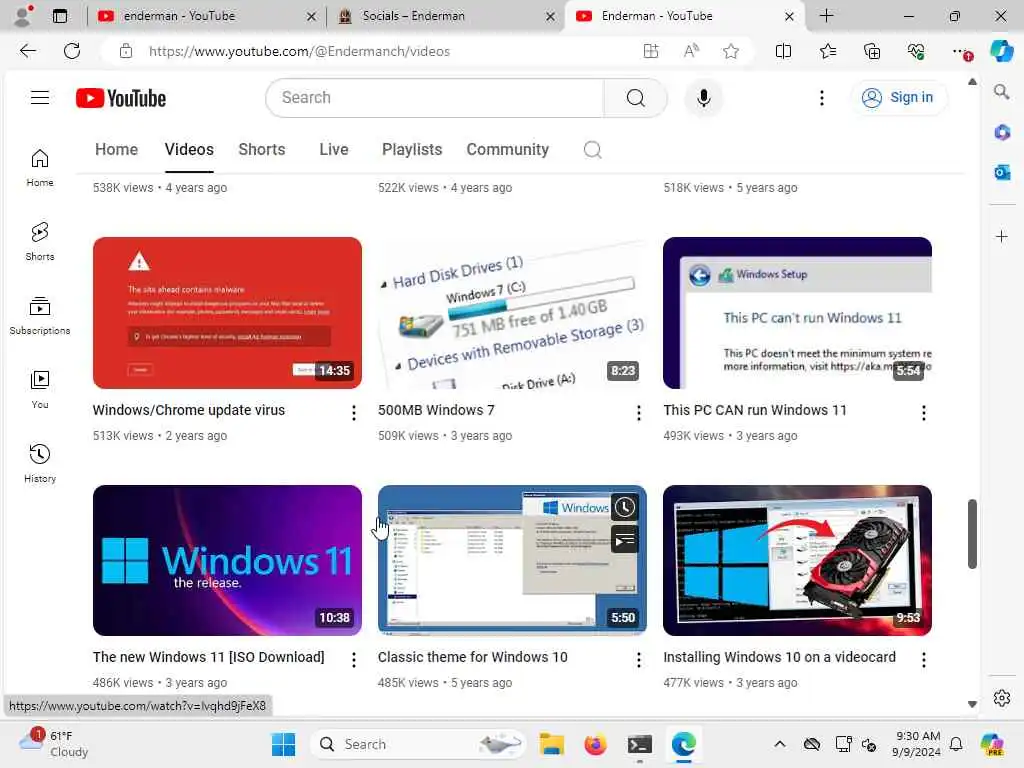Viewport: 1024px width, 768px height.
Task: Open Subscriptions in the left sidebar
Action: coord(40,316)
